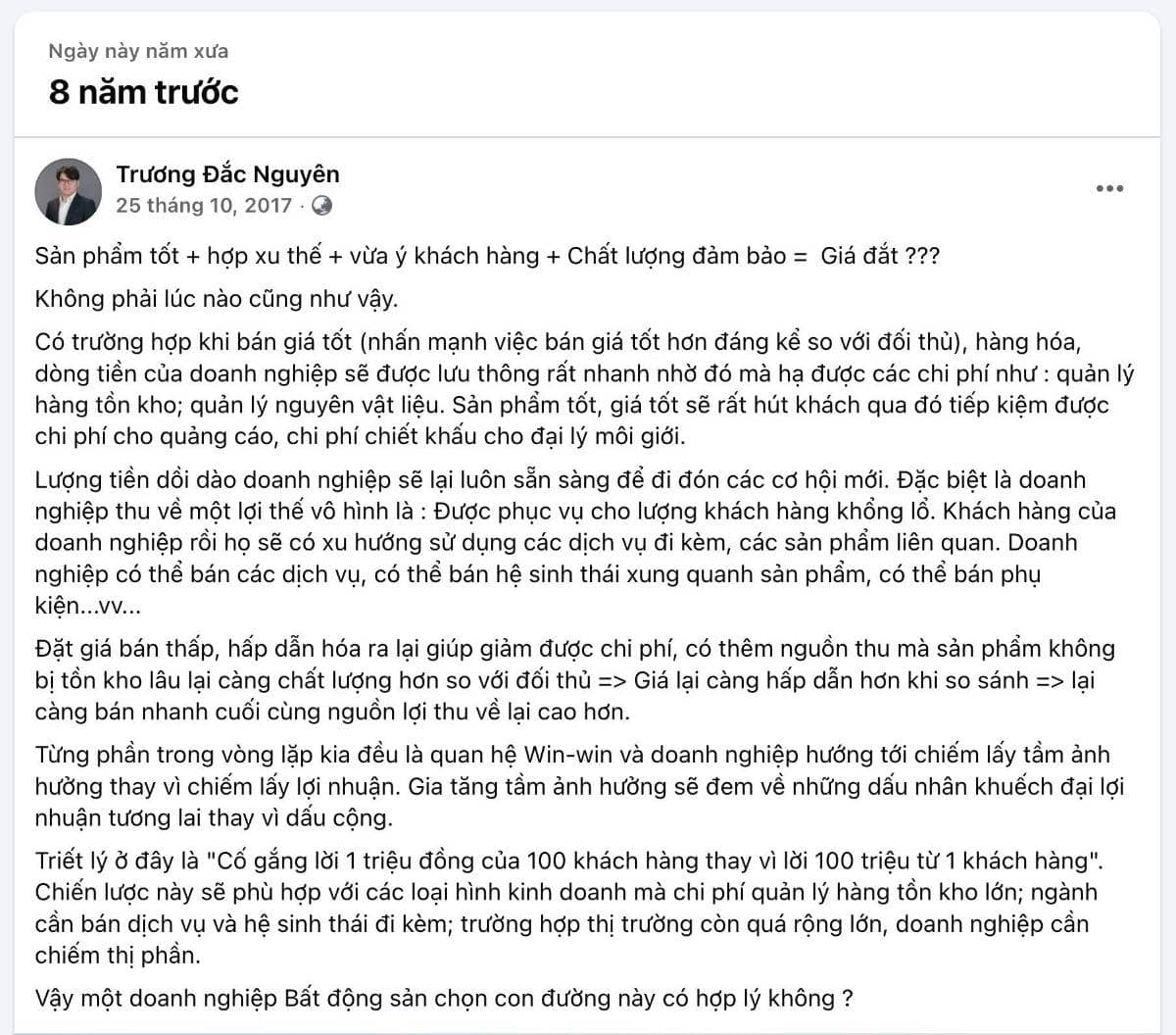
Task: Click Trương Đắc Nguyên's profile avatar
Action: pyautogui.click(x=67, y=188)
